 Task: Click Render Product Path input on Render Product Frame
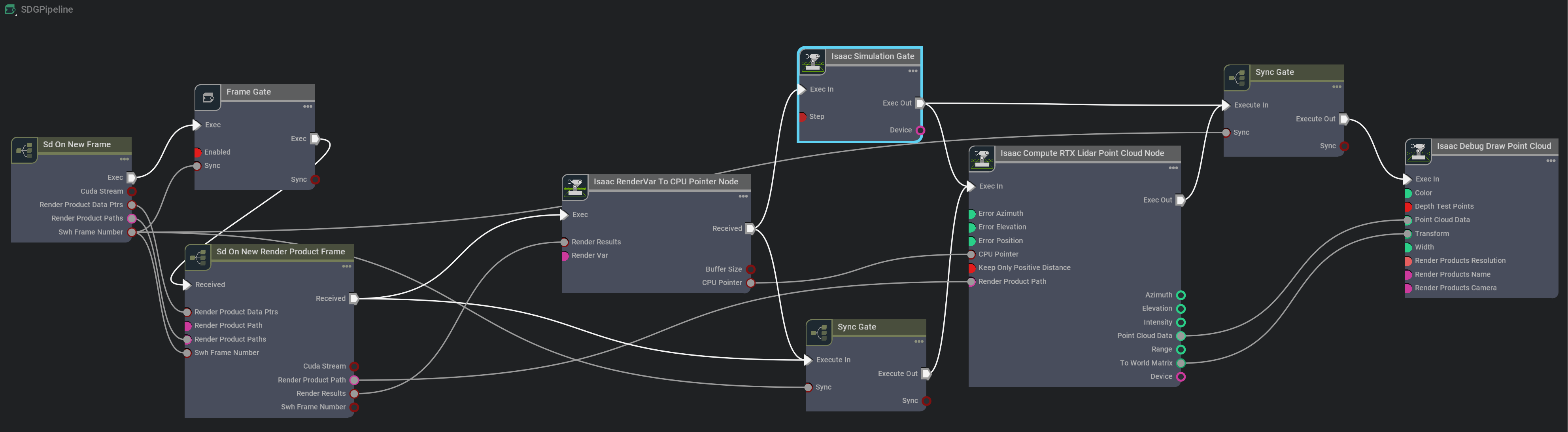click(187, 326)
